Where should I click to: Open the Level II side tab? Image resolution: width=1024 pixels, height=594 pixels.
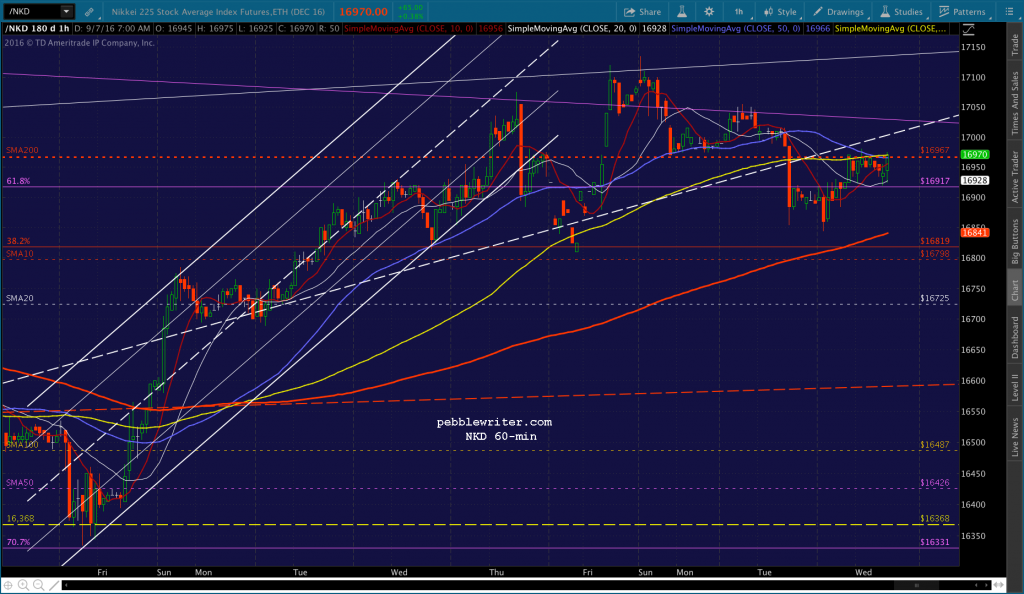[x=1015, y=387]
